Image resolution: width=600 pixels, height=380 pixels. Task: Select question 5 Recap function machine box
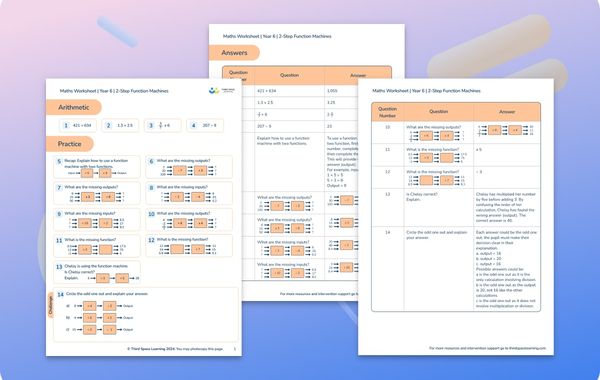tap(97, 167)
